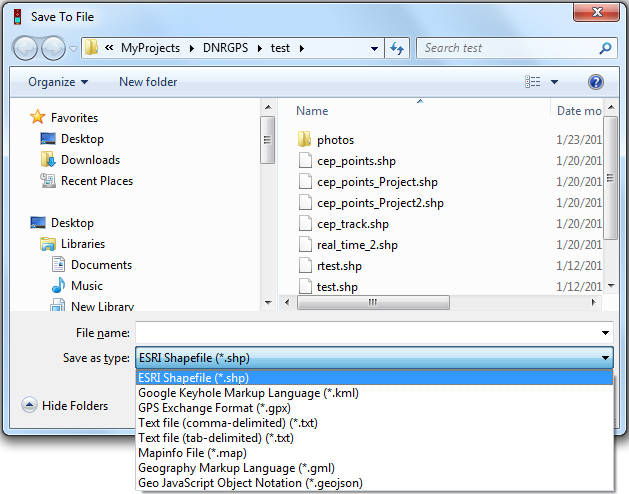The width and height of the screenshot is (629, 494).
Task: Open the Help button
Action: pos(596,82)
